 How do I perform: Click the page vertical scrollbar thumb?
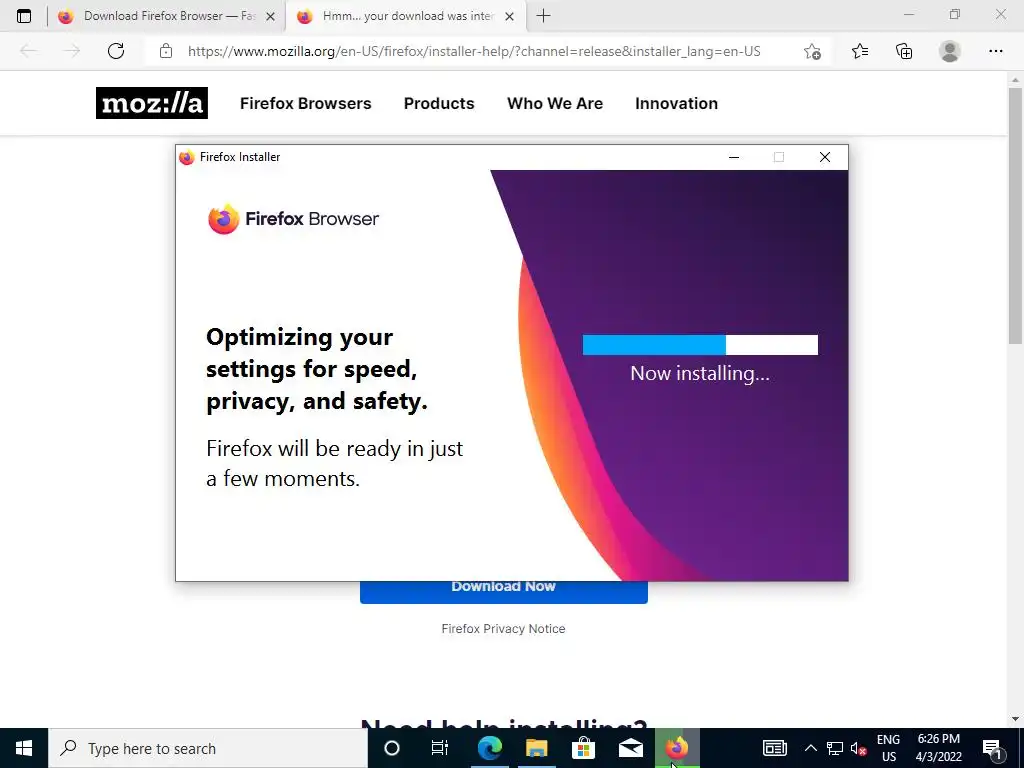[x=1015, y=216]
